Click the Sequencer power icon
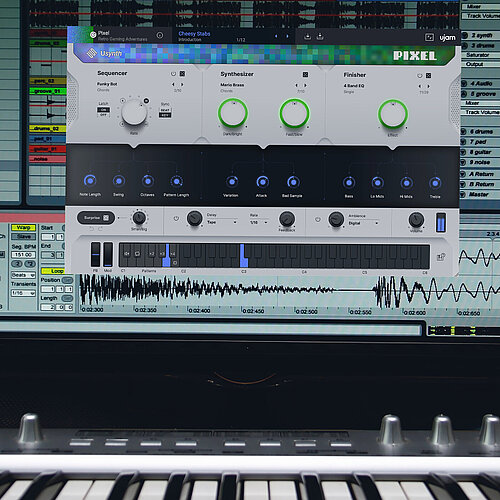Image resolution: width=500 pixels, height=500 pixels. [173, 74]
